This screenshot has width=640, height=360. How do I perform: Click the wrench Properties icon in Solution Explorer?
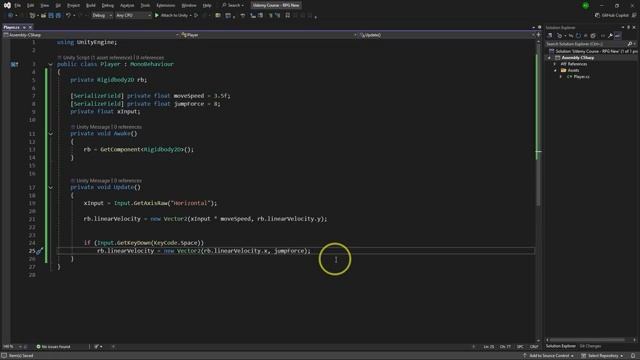[610, 36]
